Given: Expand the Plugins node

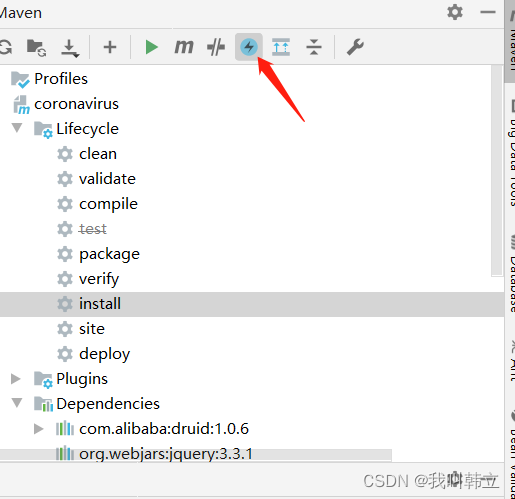Looking at the screenshot, I should (x=16, y=379).
